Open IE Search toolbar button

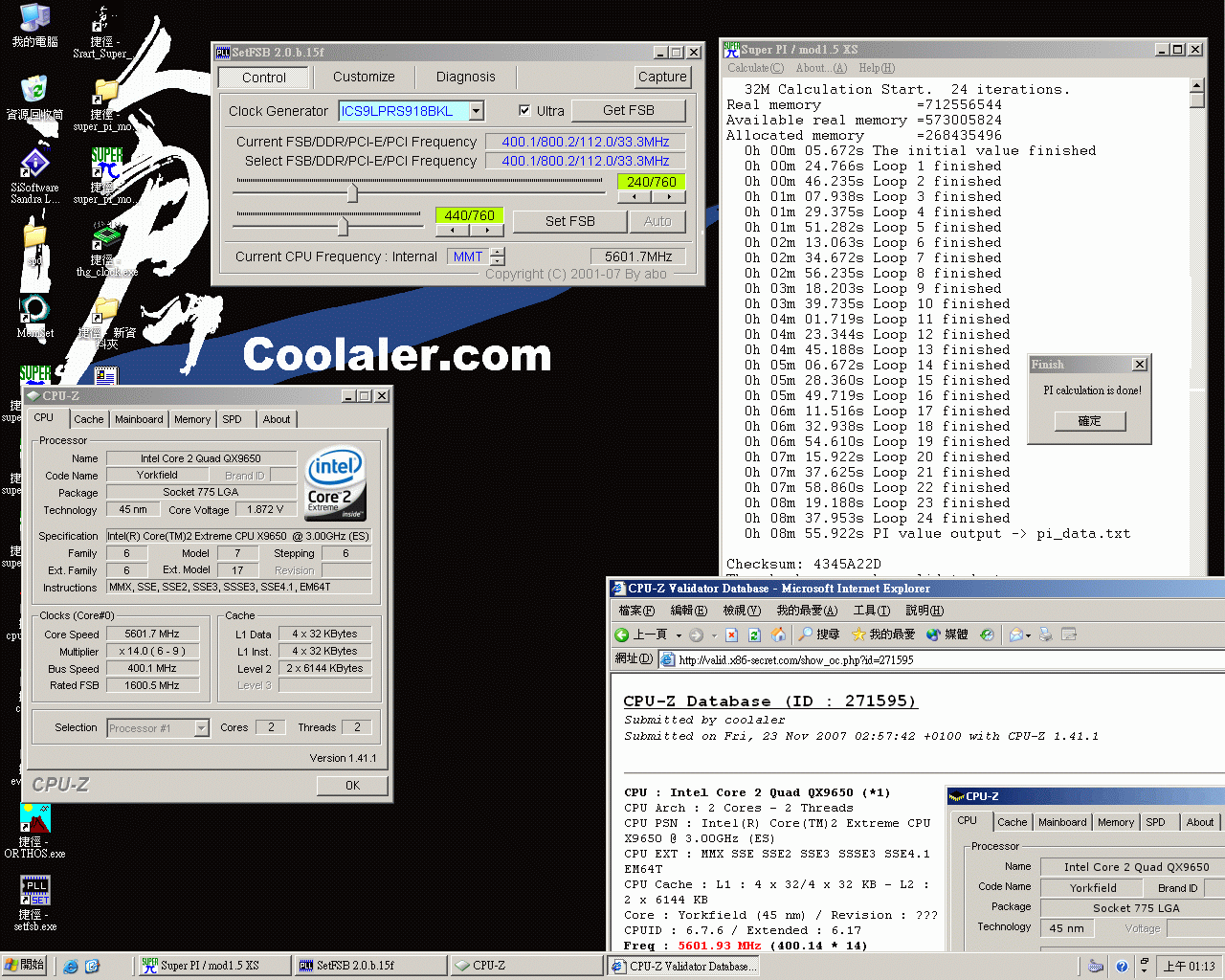point(818,635)
